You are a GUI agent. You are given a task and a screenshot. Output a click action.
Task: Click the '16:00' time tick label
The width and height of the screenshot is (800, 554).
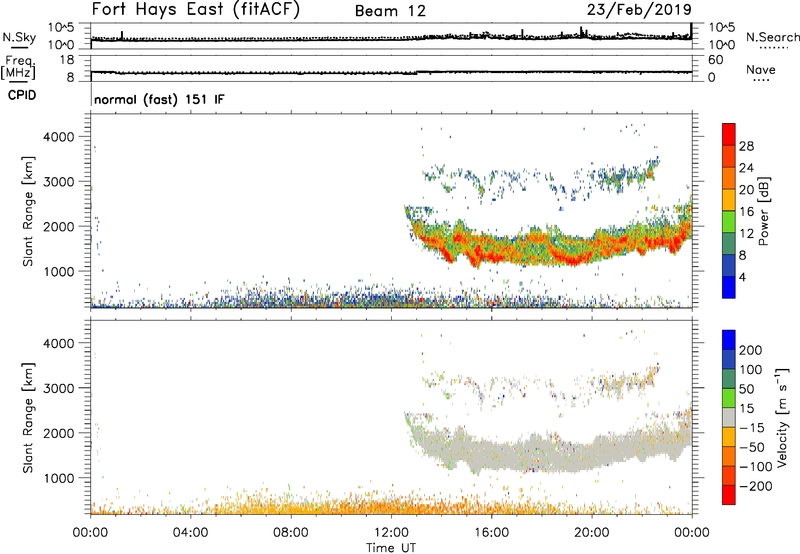[x=491, y=533]
